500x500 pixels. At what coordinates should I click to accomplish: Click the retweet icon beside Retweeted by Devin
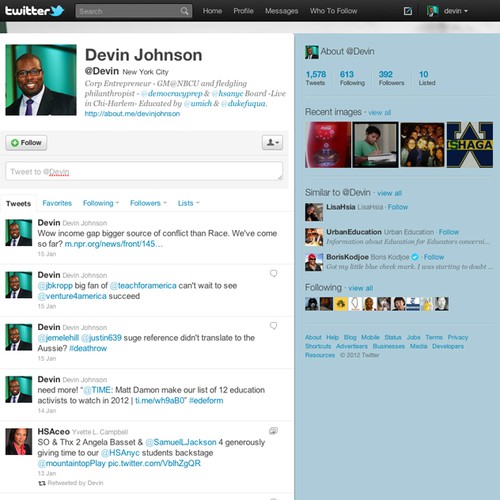tap(42, 483)
